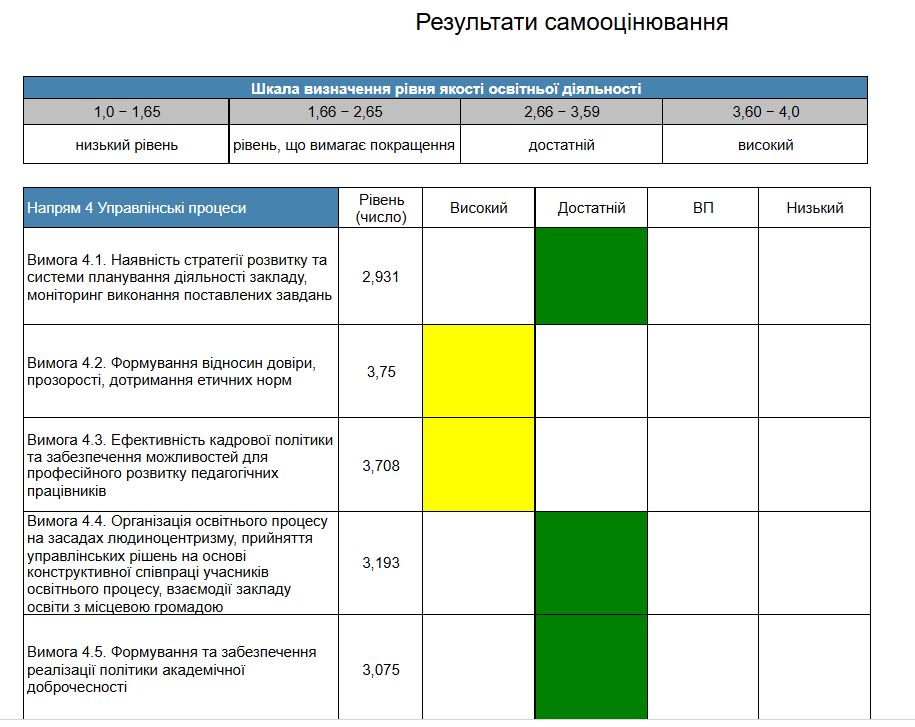Viewport: 915px width, 727px height.
Task: Select the value cell '3,708'
Action: coord(380,465)
